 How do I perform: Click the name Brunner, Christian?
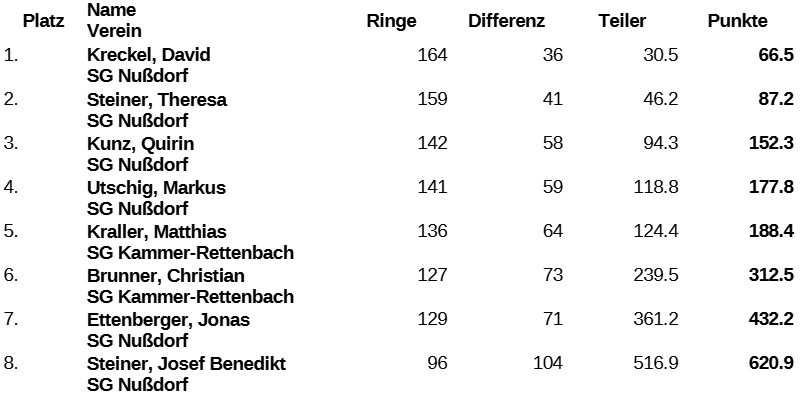pos(166,275)
